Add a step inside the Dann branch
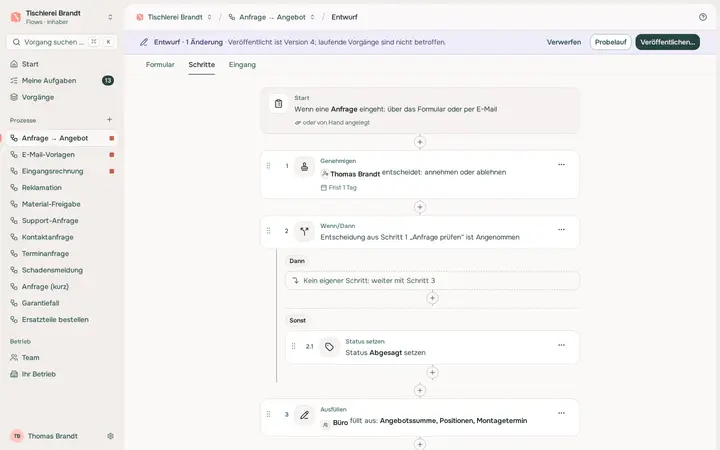The height and width of the screenshot is (450, 720). (432, 298)
